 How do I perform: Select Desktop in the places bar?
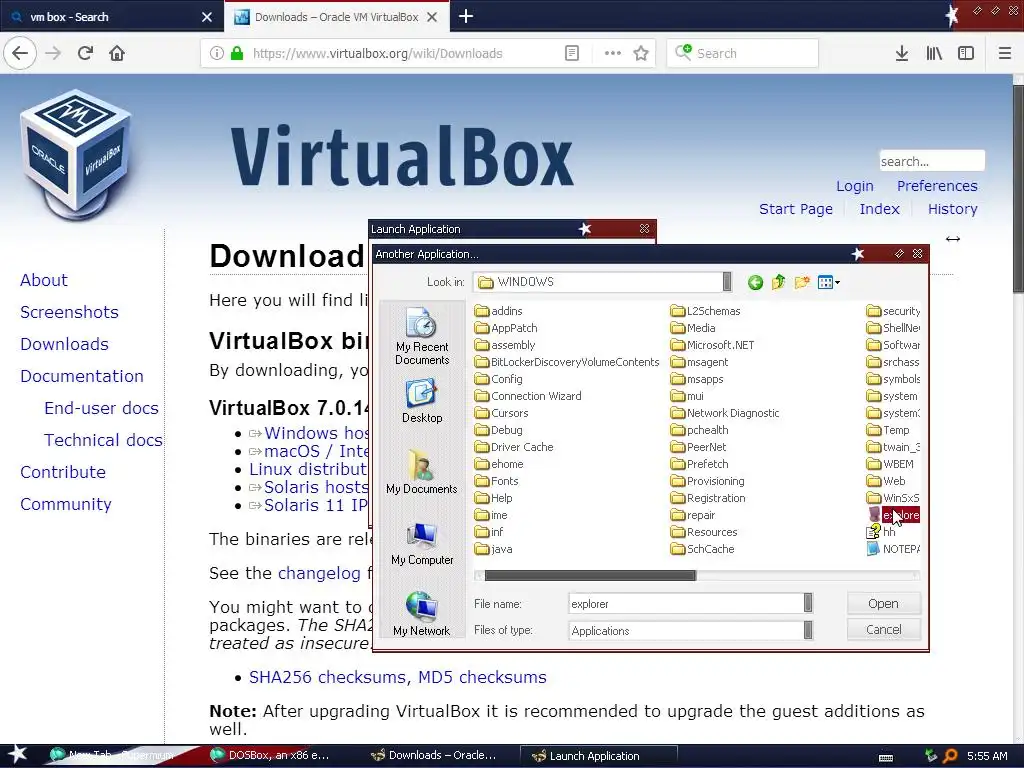(x=422, y=401)
